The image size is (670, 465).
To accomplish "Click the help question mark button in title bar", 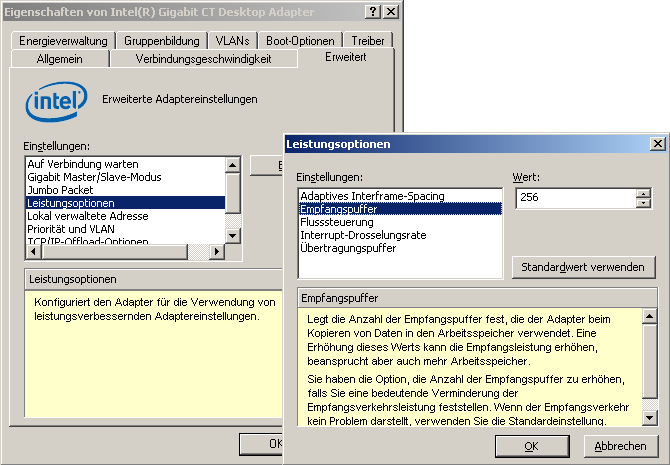I will (x=373, y=12).
